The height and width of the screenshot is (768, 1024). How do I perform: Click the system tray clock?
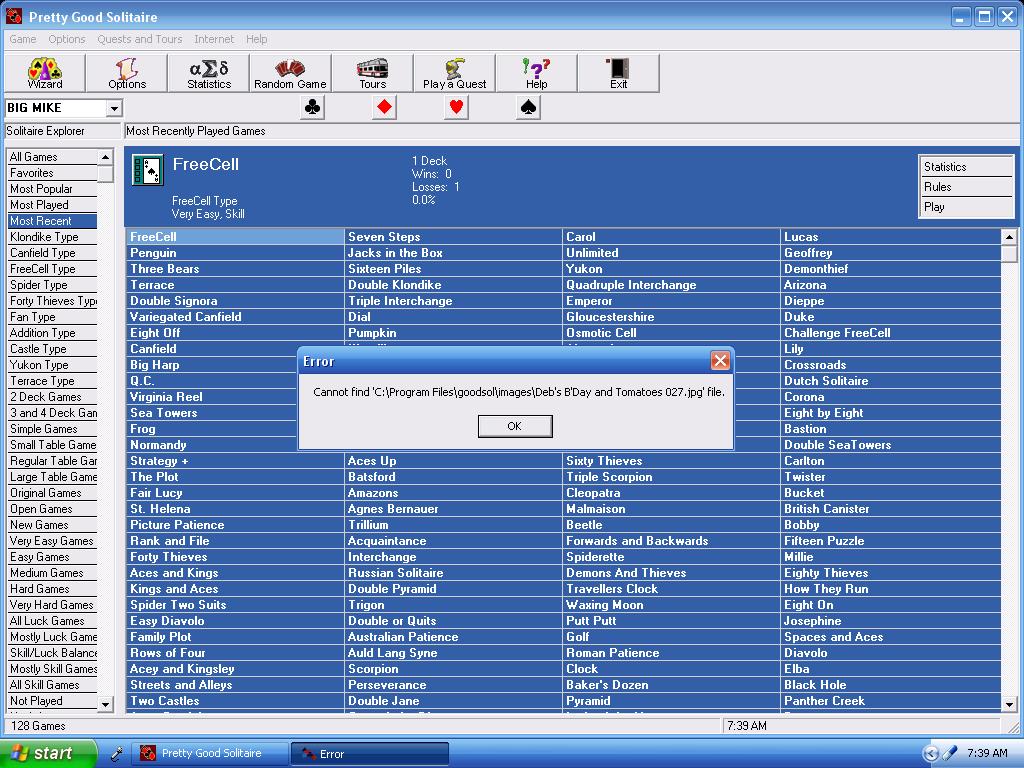[987, 753]
